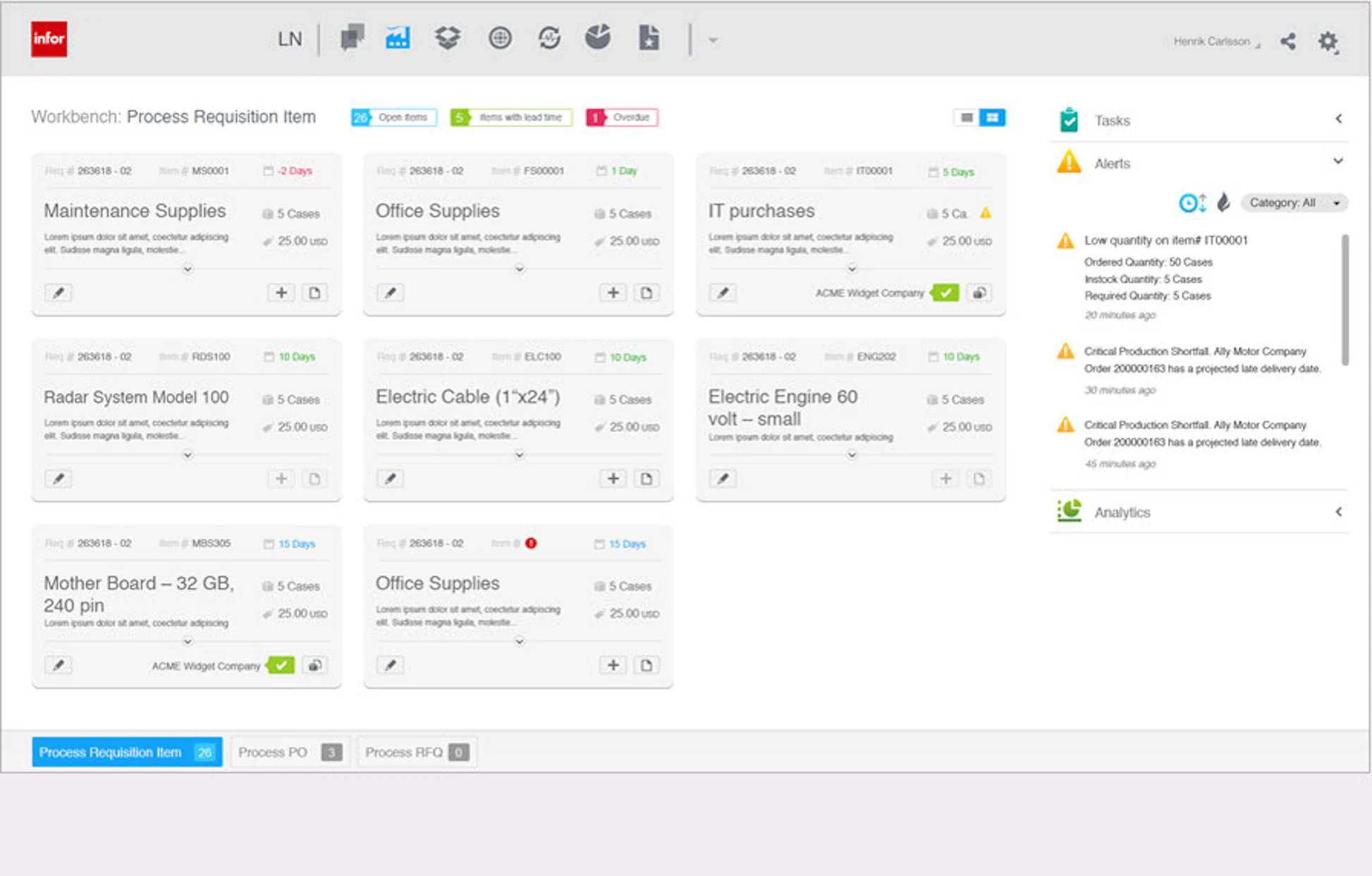
Task: Open the settings gear in top right
Action: coord(1329,42)
